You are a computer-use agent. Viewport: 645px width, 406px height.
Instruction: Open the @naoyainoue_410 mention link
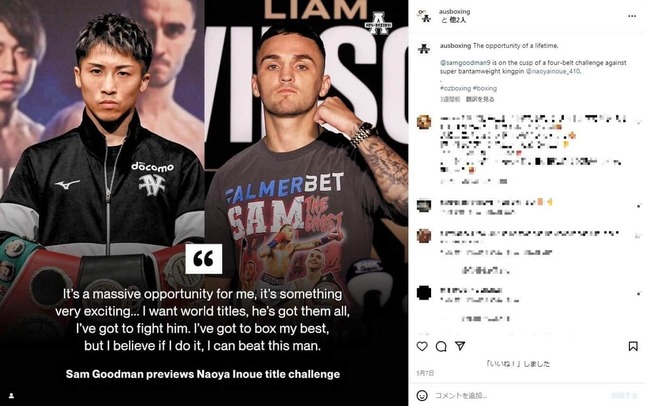[553, 71]
